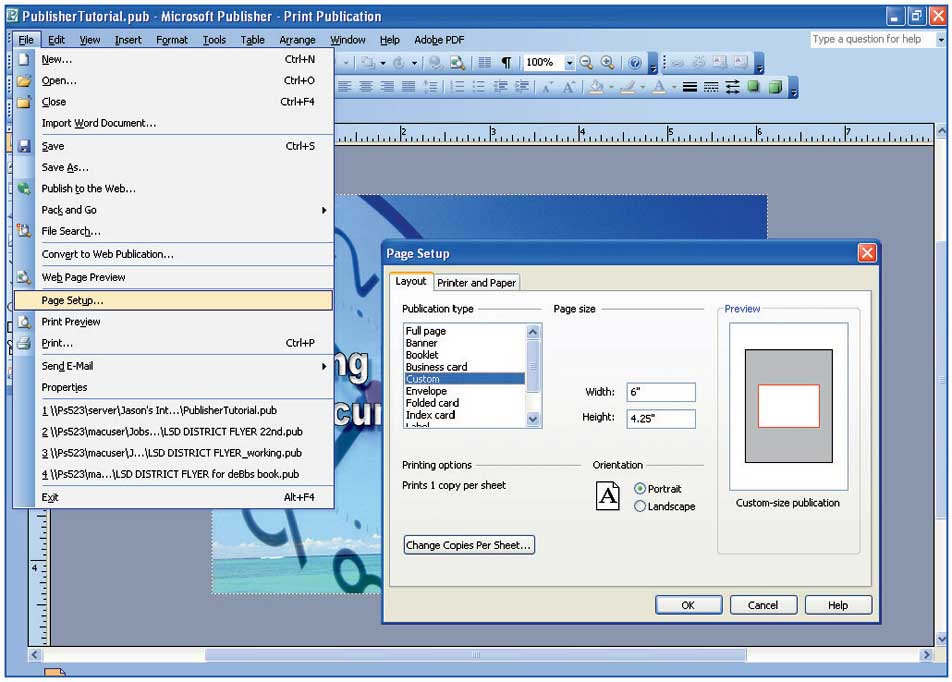Open the Adobe PDF menu
Screen dimensions: 952x682
pyautogui.click(x=439, y=40)
